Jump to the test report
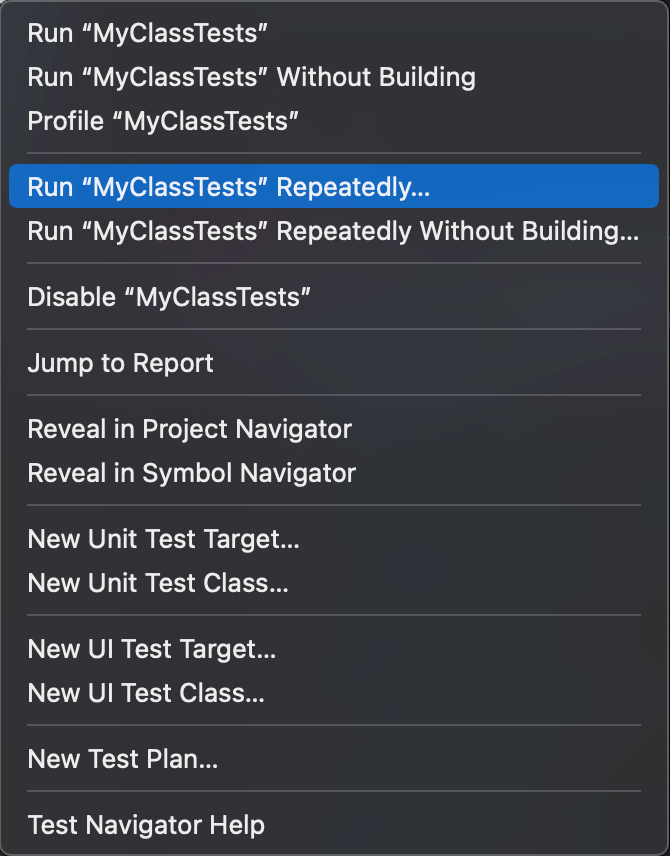Viewport: 670px width, 856px height. (x=121, y=363)
